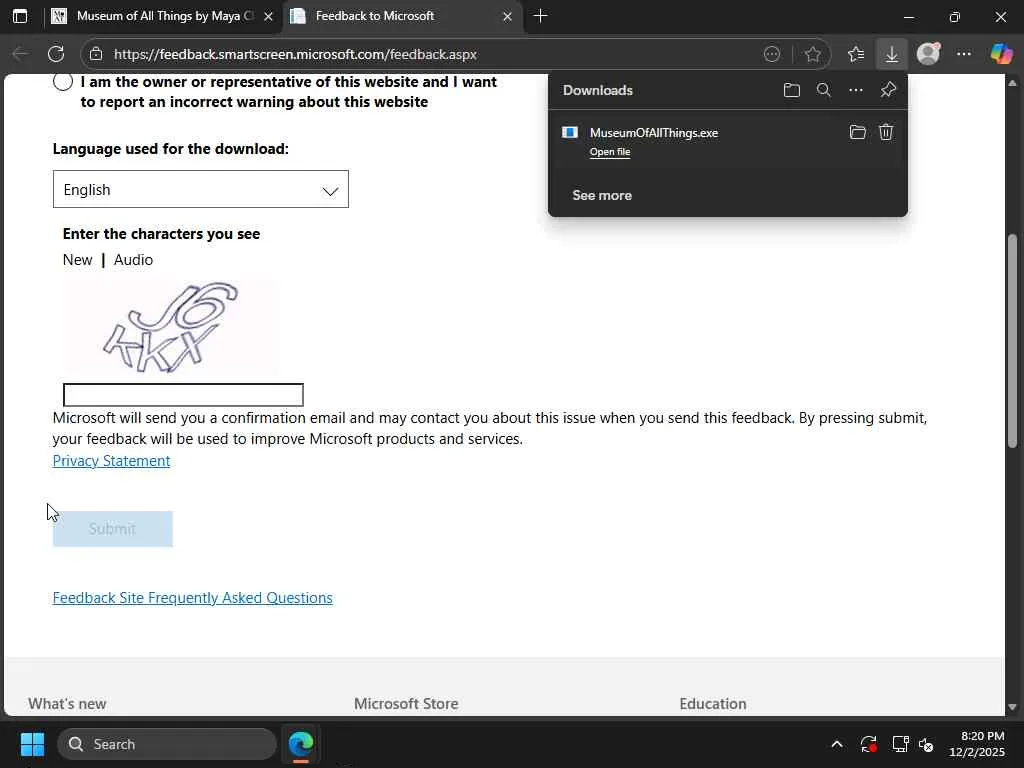Viewport: 1024px width, 768px height.
Task: Open the muted volume tray icon
Action: click(x=926, y=744)
